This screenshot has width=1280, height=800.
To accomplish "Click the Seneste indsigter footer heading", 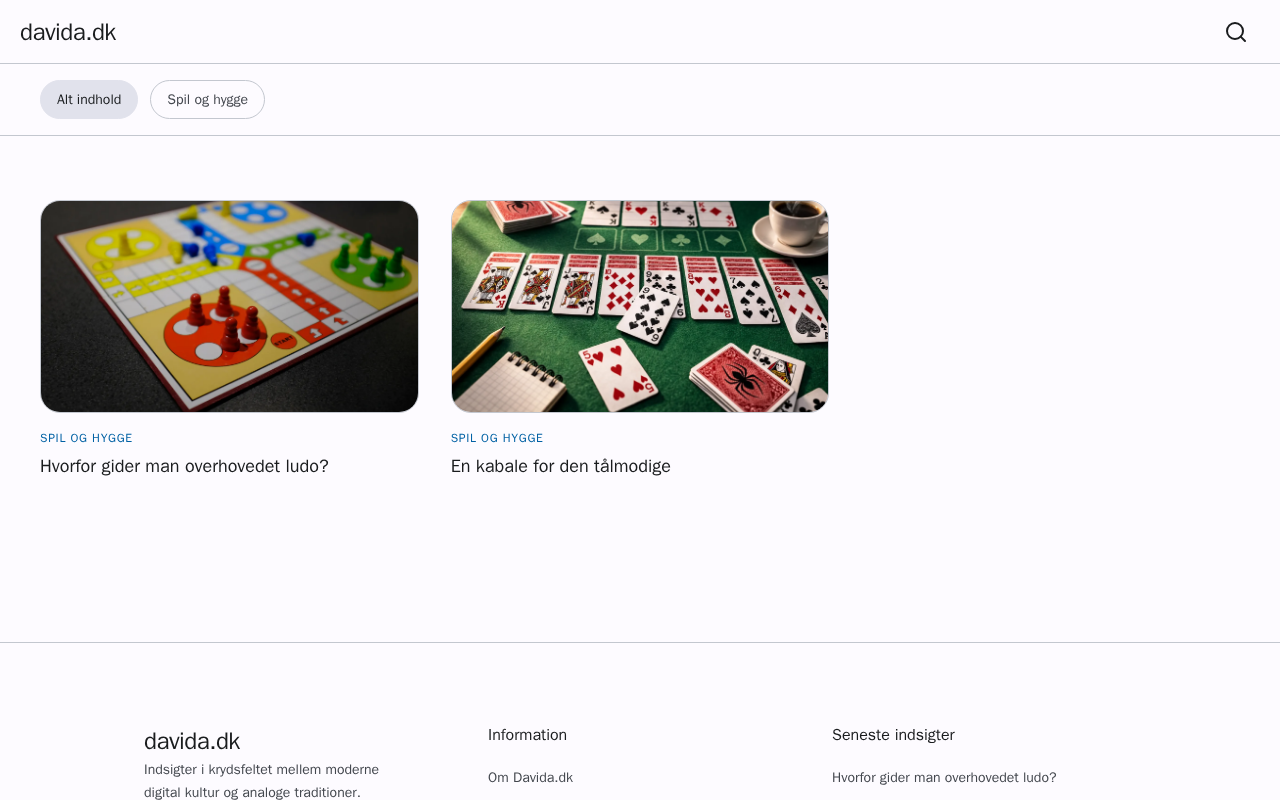I will point(893,735).
